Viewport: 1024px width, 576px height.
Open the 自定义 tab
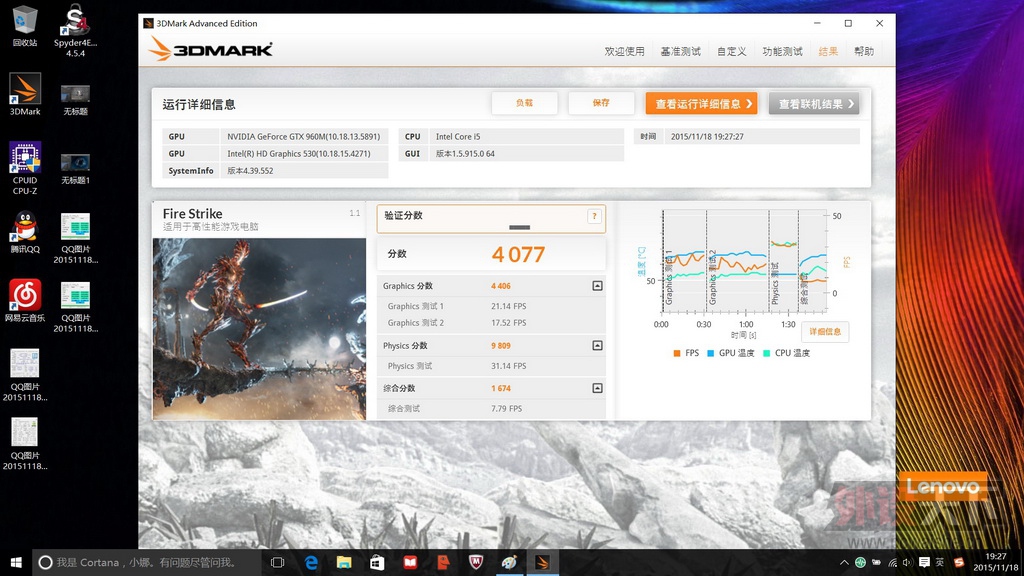(x=731, y=51)
